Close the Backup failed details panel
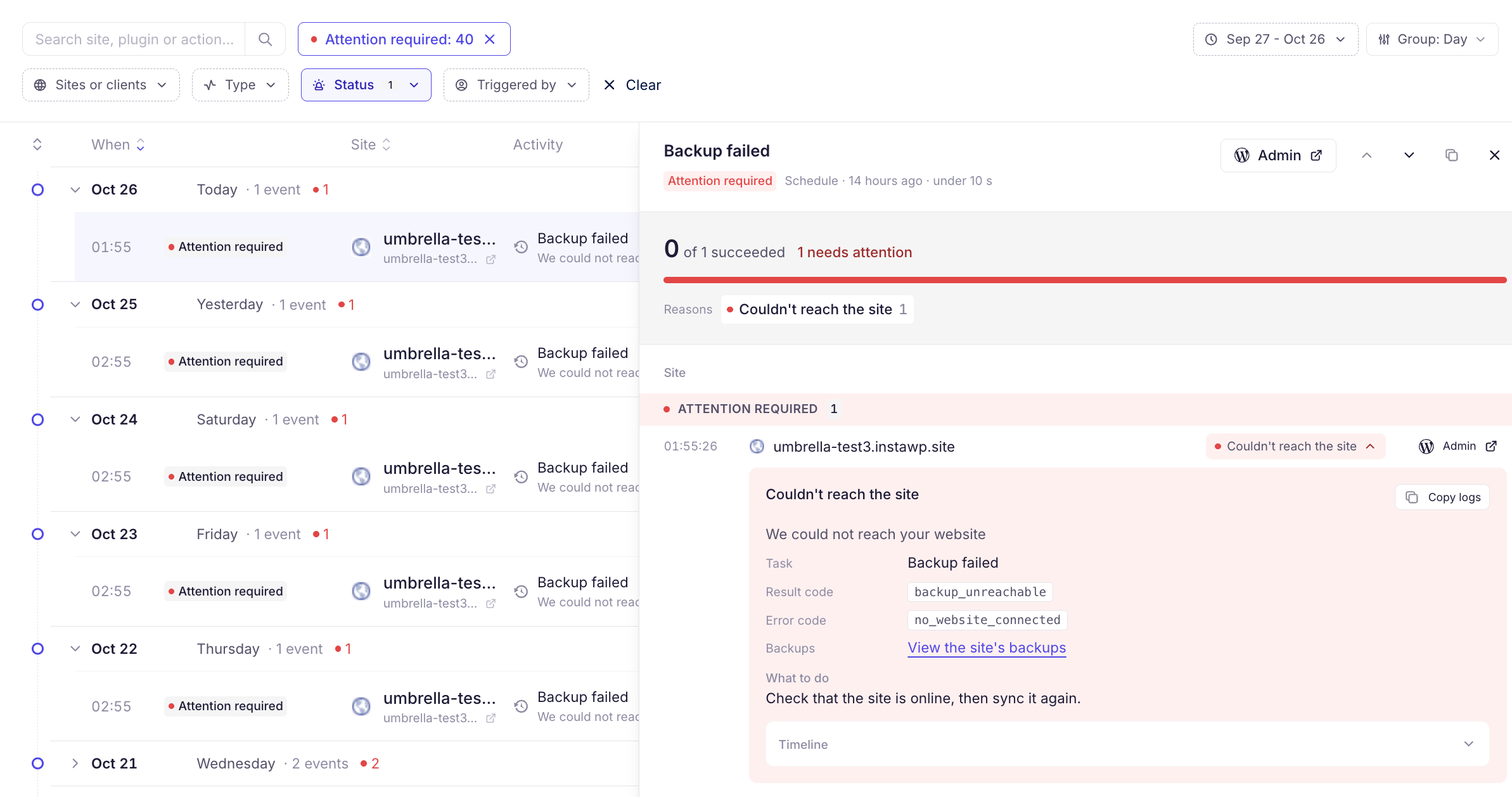1512x797 pixels. 1494,155
